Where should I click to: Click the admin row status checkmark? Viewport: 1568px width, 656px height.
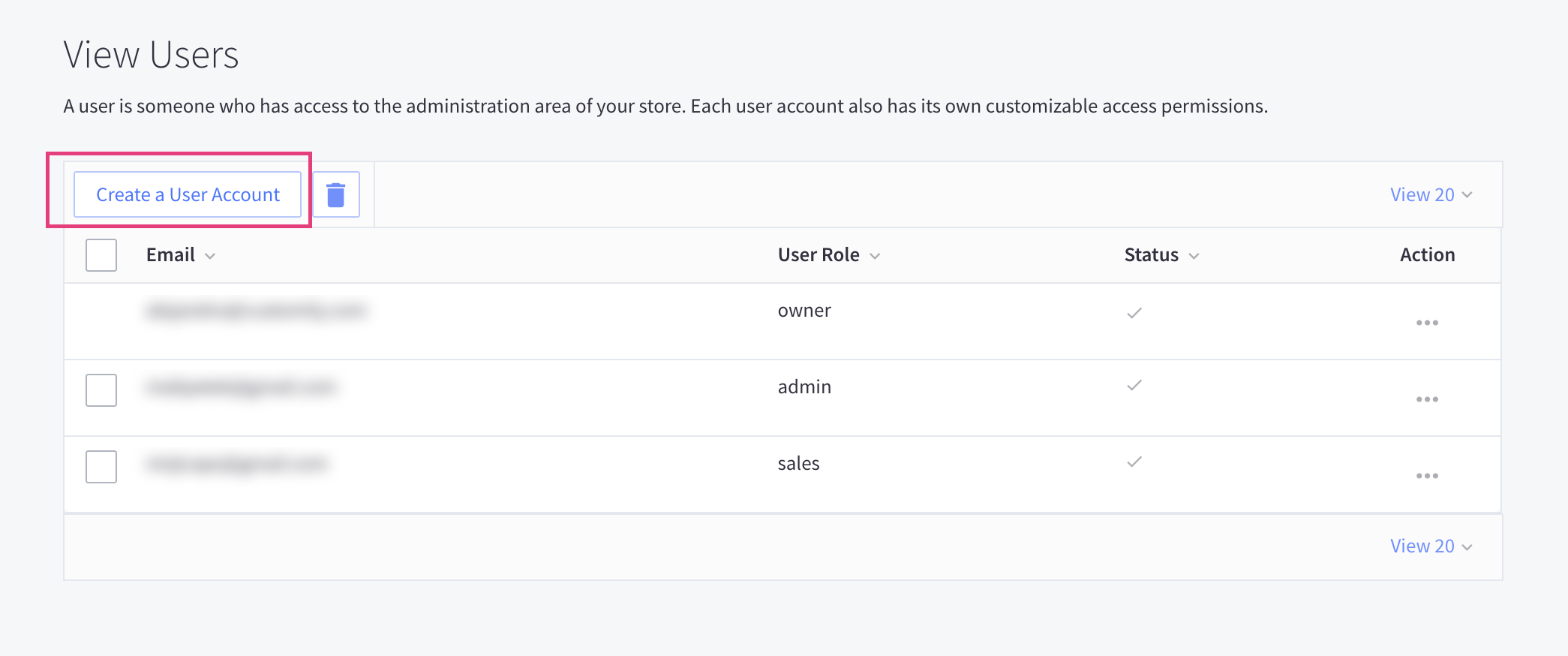click(1134, 386)
